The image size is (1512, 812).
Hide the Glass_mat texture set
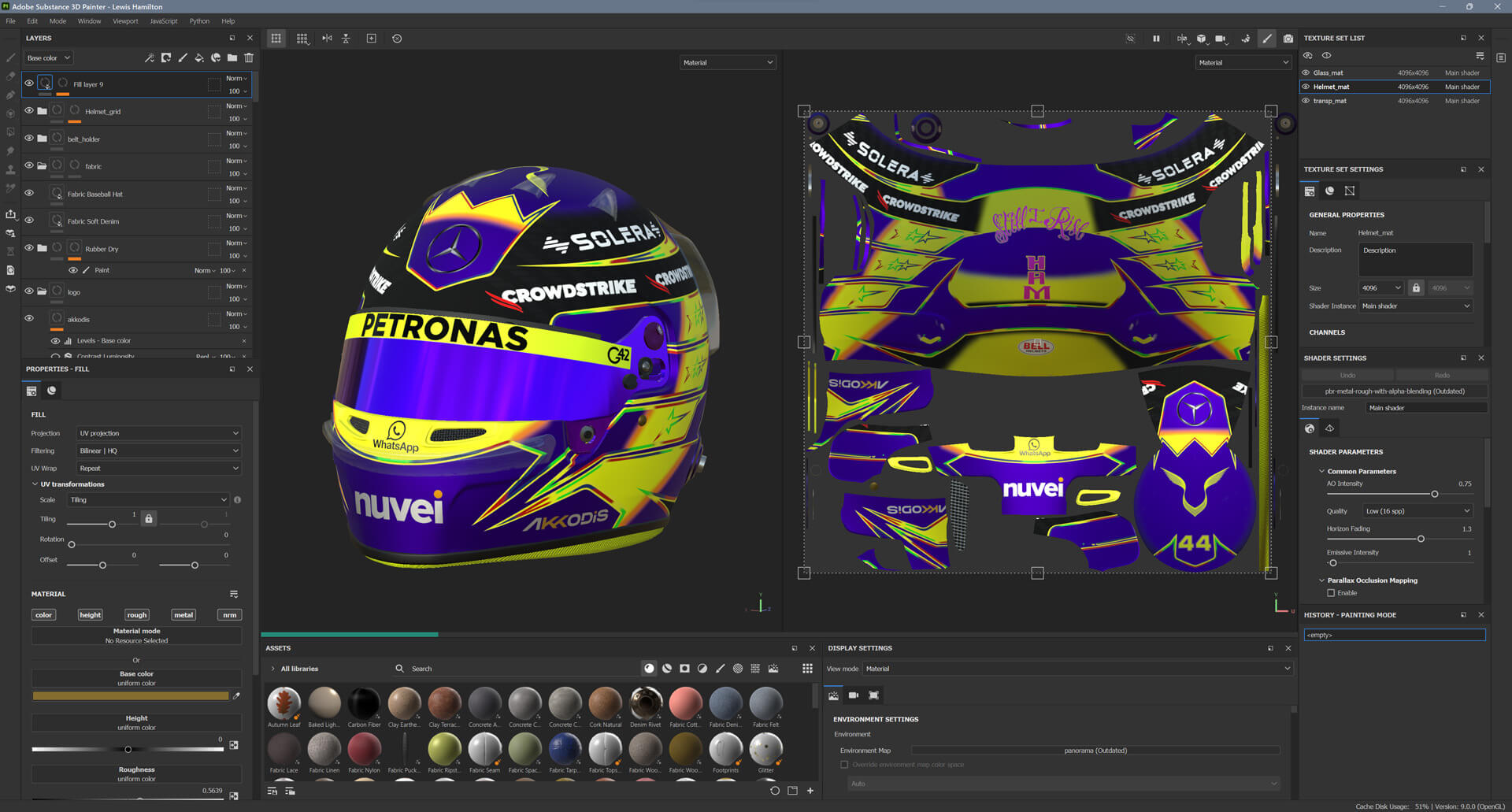coord(1306,72)
